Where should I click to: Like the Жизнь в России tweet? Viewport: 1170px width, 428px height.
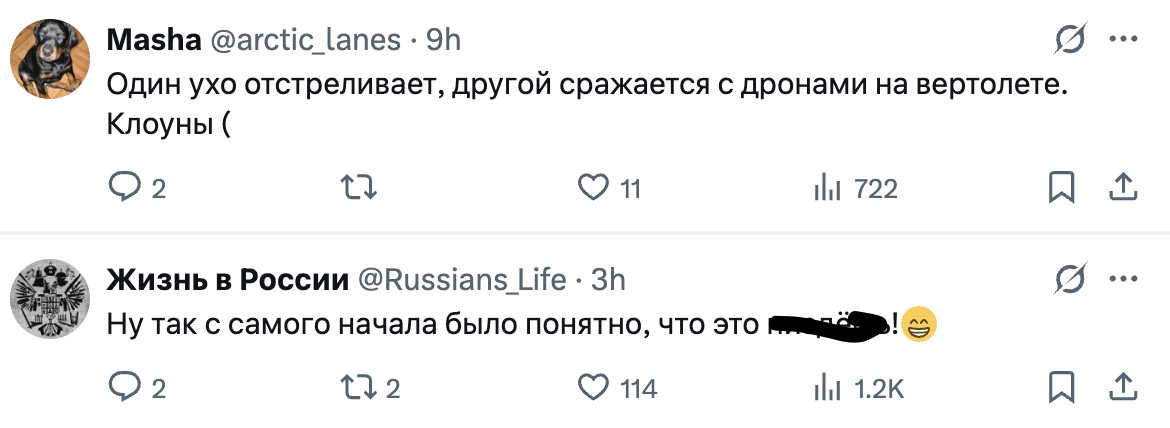click(595, 387)
